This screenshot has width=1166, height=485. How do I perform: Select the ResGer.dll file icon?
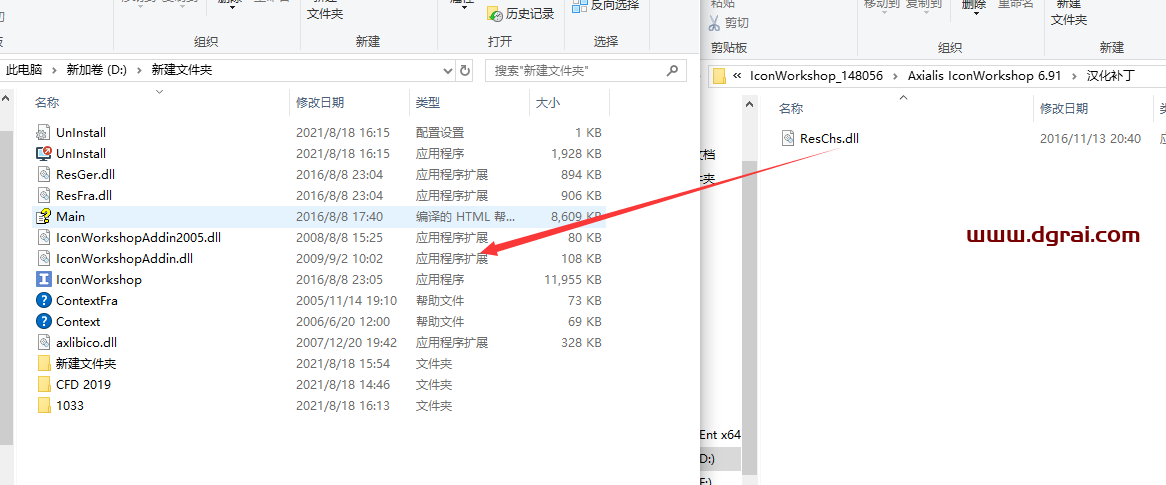pos(43,175)
